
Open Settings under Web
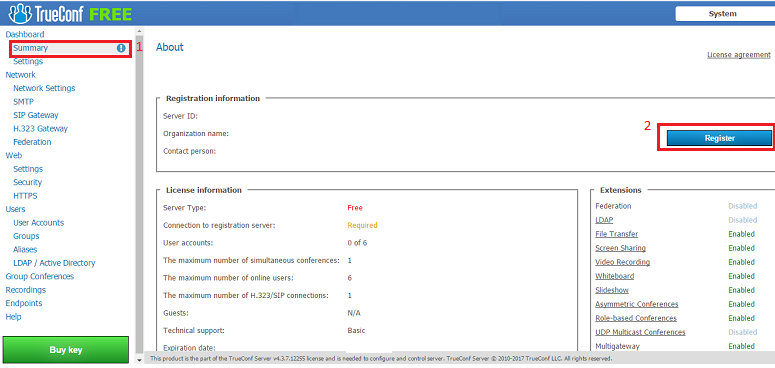(x=28, y=169)
